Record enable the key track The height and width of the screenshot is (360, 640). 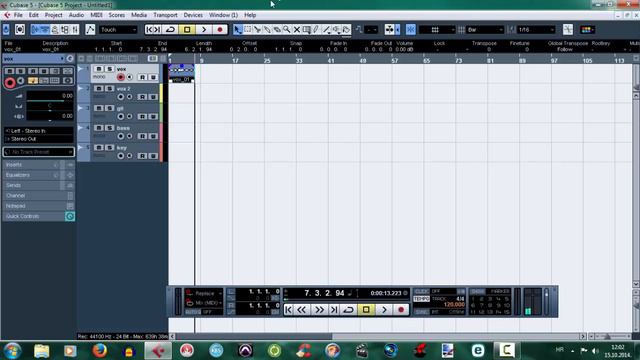click(x=120, y=156)
